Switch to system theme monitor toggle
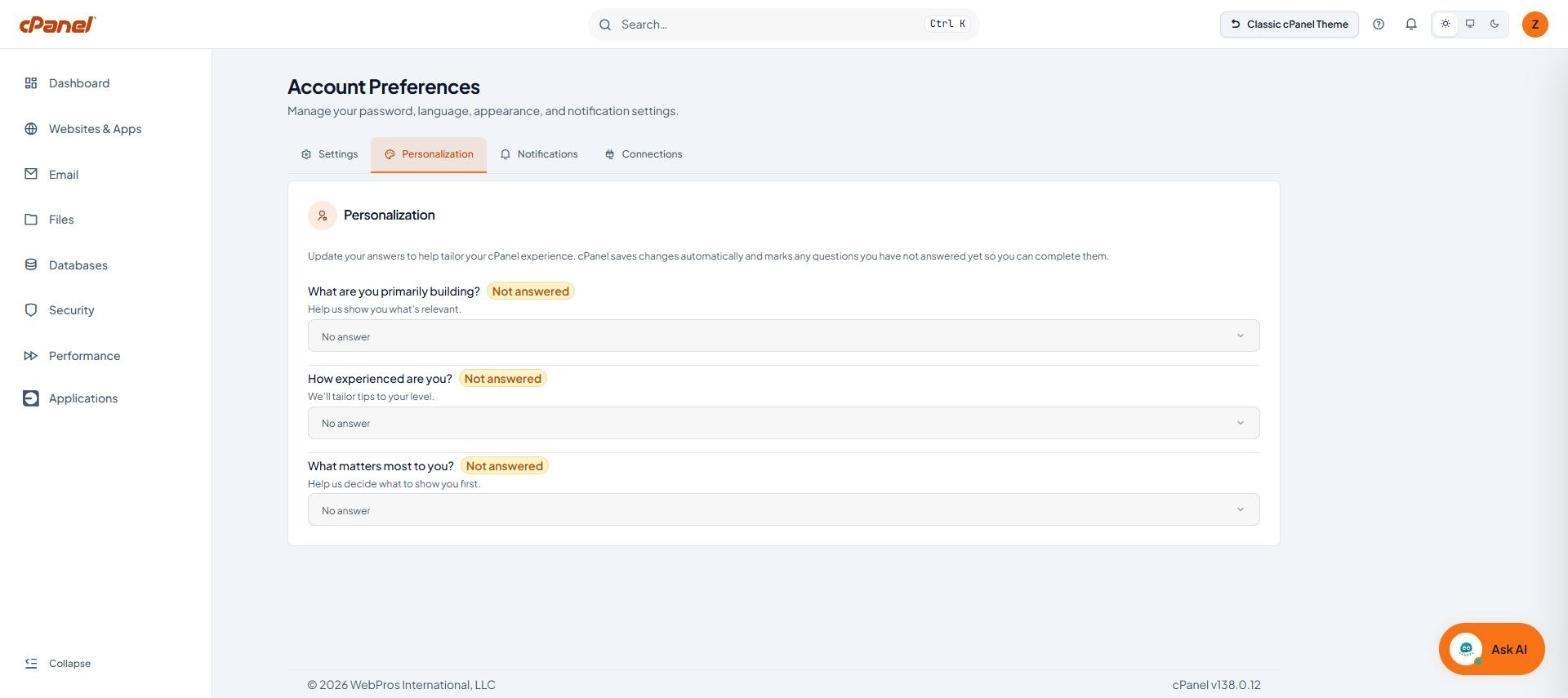1568x698 pixels. pyautogui.click(x=1470, y=24)
